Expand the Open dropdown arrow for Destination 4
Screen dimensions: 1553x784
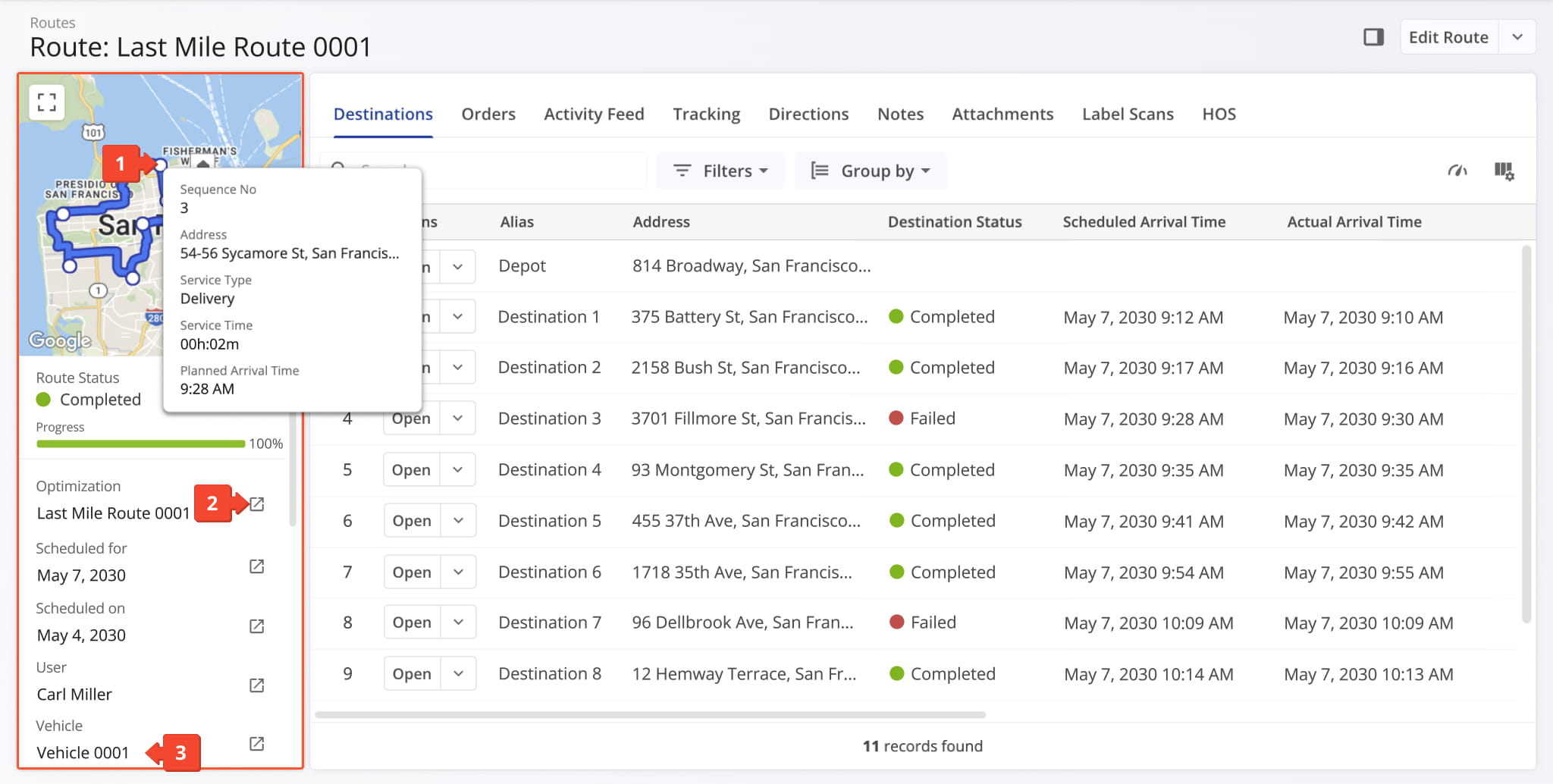click(x=458, y=470)
